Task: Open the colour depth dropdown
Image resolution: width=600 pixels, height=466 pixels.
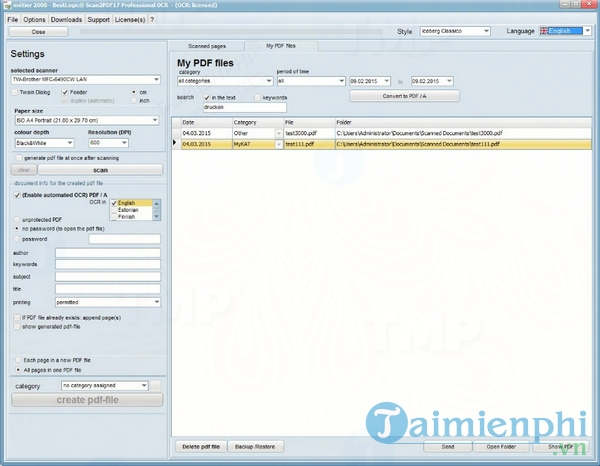Action: click(44, 143)
